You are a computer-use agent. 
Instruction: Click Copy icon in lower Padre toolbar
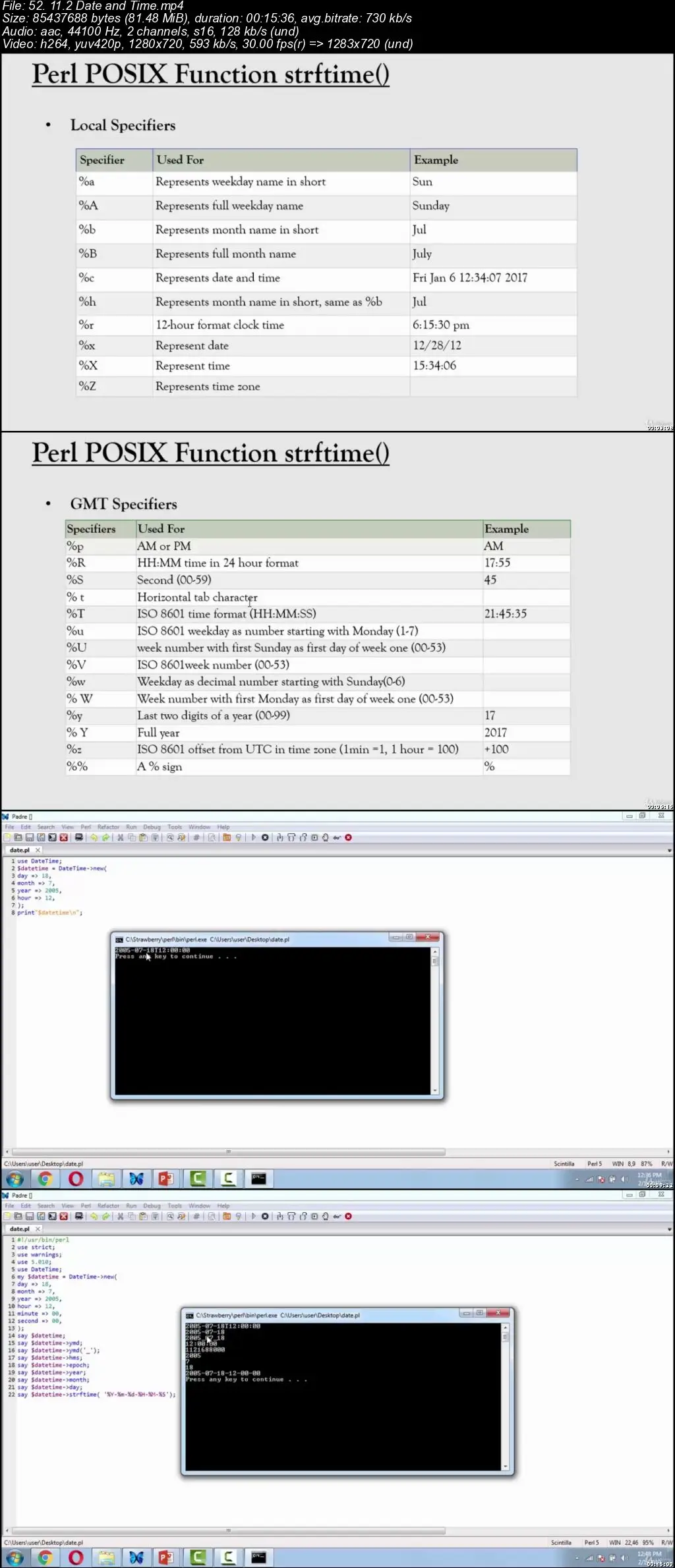tap(132, 1216)
